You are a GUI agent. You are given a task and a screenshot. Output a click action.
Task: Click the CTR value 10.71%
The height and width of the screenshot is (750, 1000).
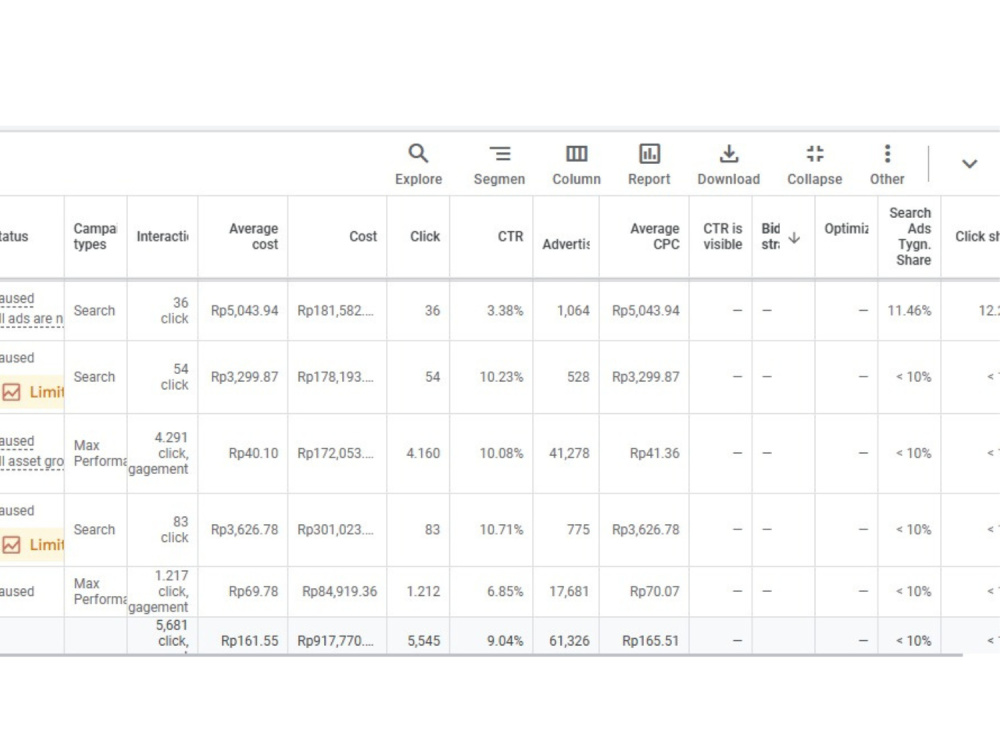pyautogui.click(x=501, y=530)
